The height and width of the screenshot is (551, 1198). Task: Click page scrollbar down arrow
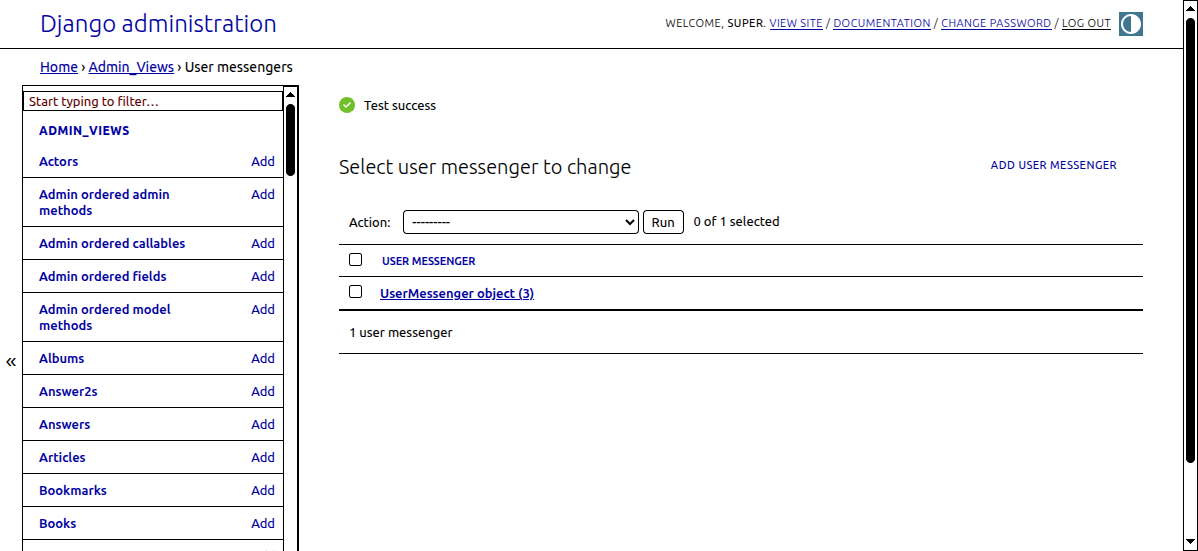(x=1191, y=543)
